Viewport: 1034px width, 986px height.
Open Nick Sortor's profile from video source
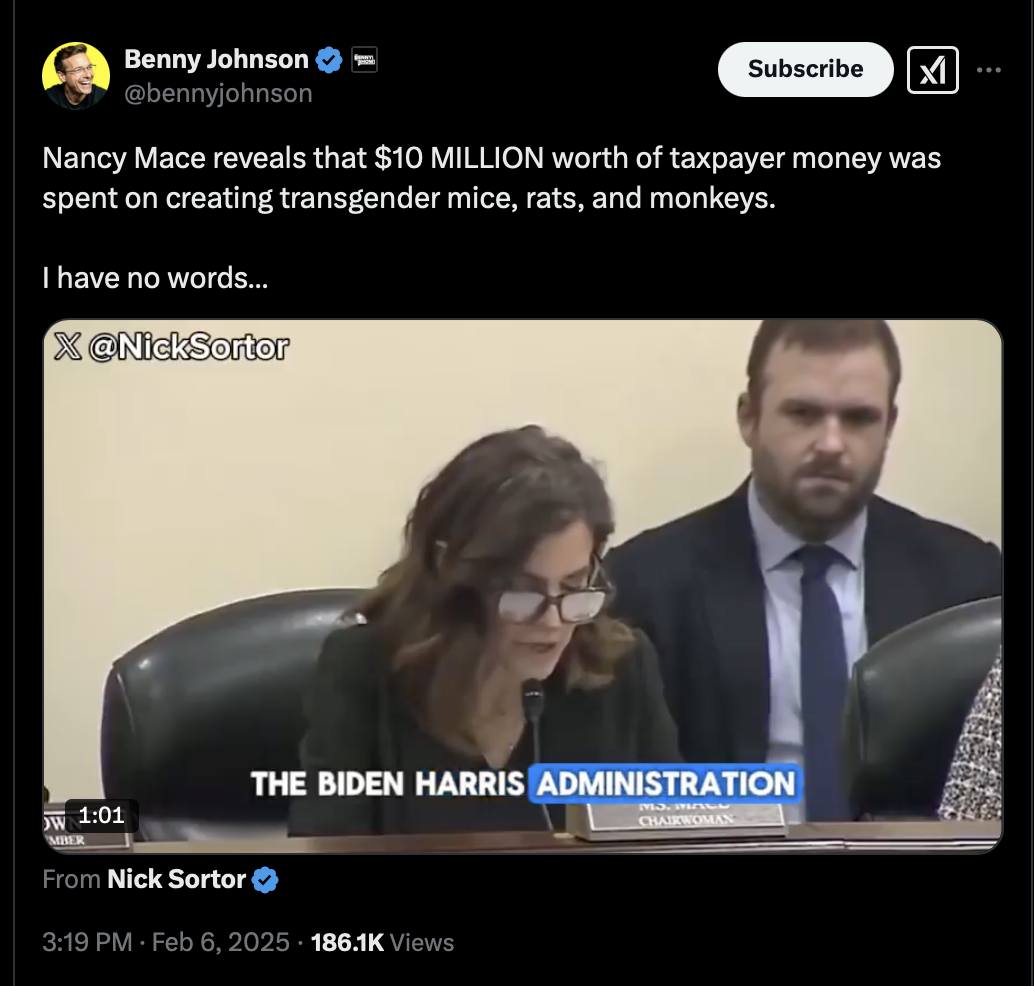pos(176,879)
